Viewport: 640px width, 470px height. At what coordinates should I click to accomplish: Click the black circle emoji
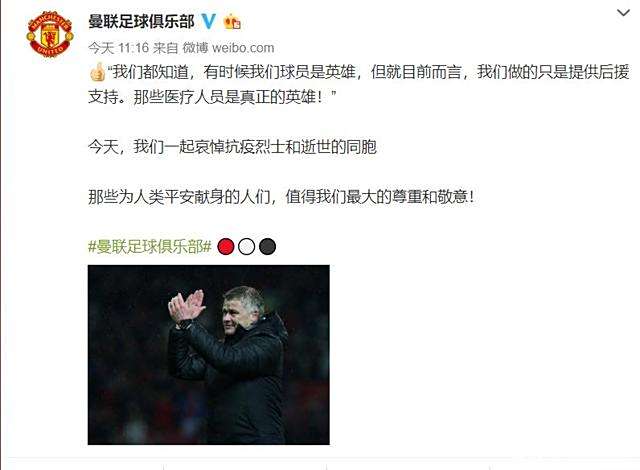point(267,246)
